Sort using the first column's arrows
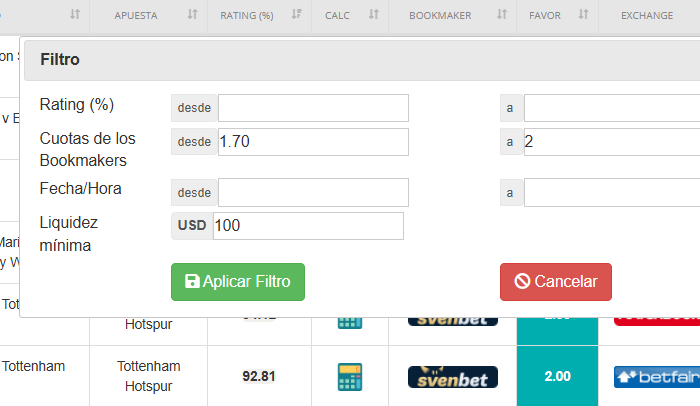 (75, 15)
